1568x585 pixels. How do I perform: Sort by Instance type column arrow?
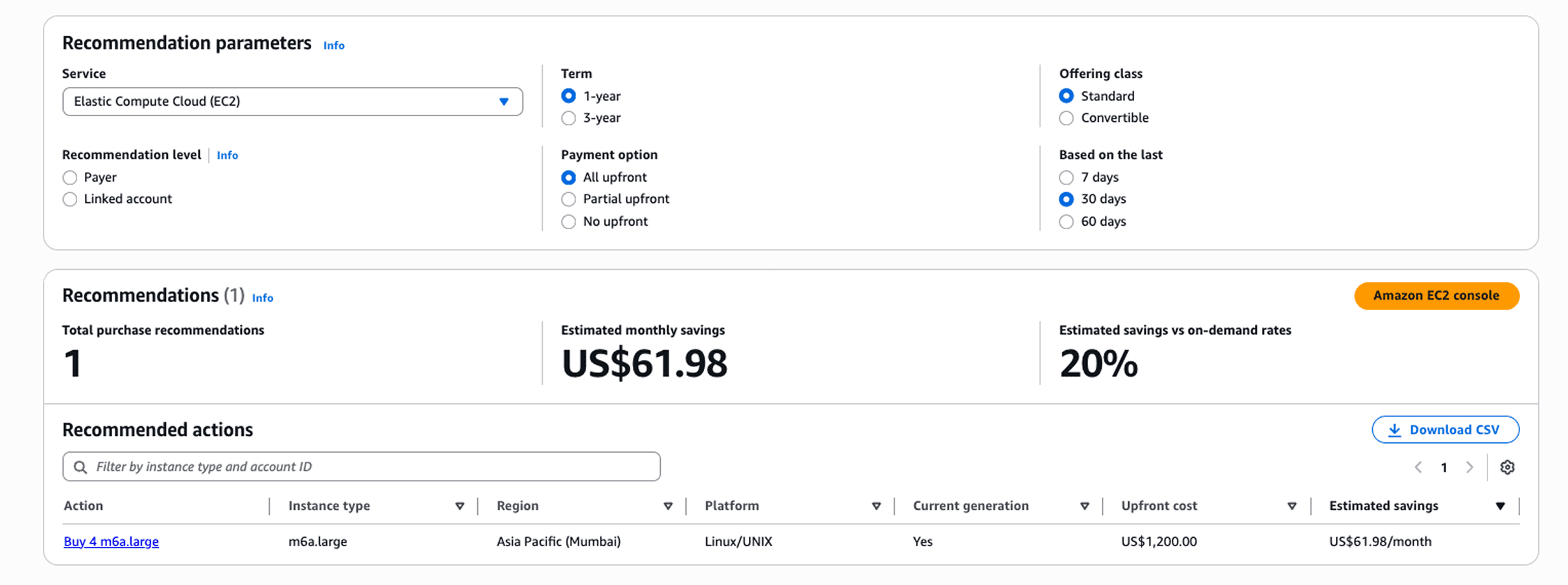pyautogui.click(x=459, y=506)
